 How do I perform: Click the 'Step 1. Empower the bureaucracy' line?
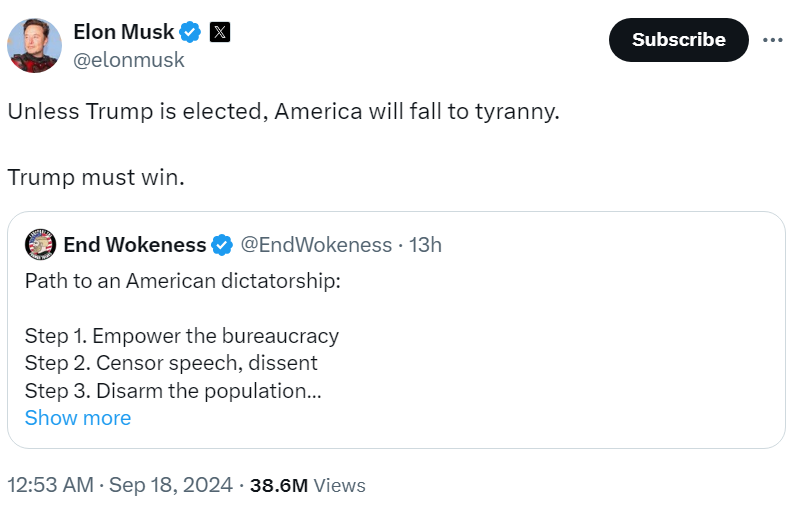click(x=181, y=336)
